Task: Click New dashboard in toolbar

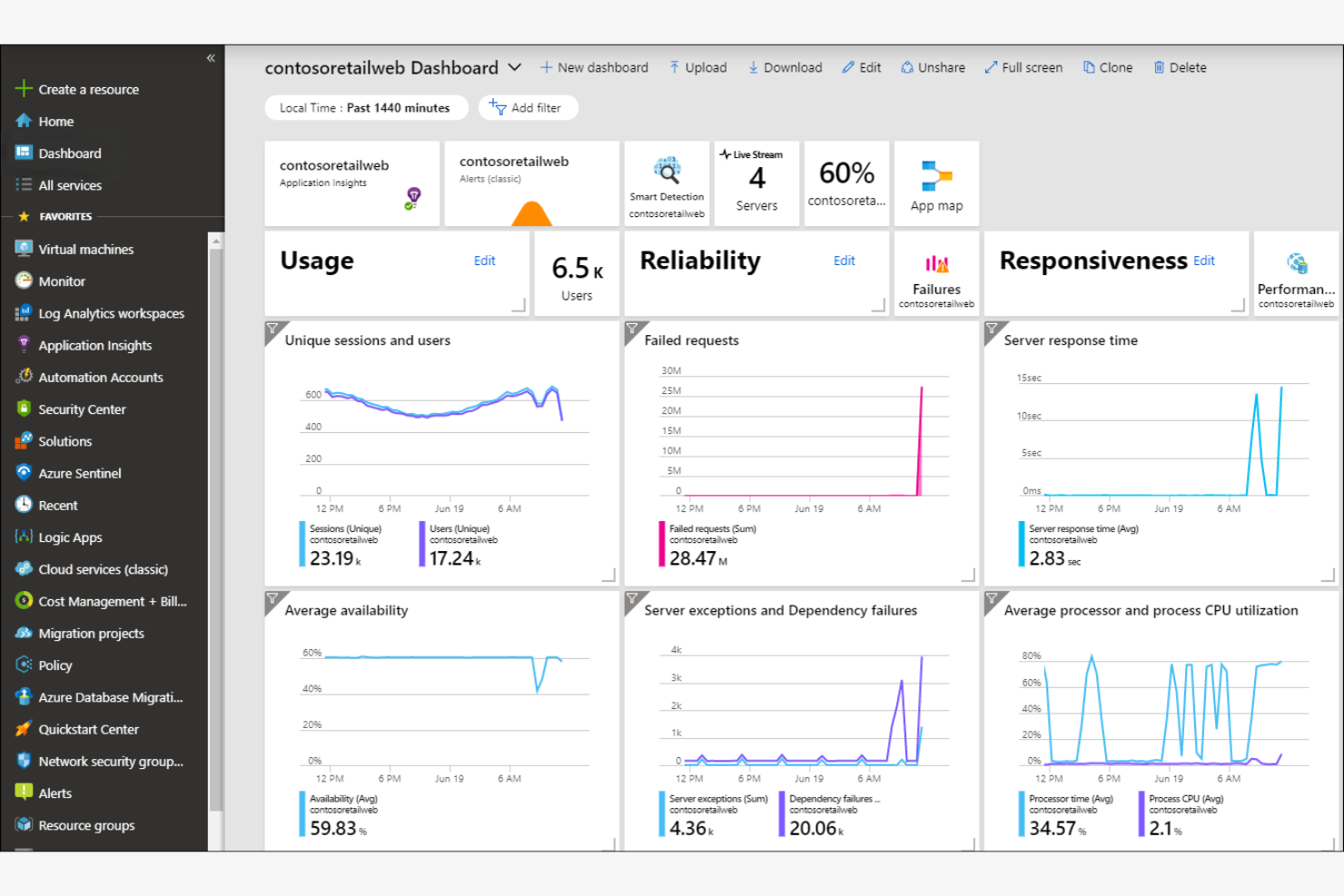Action: (x=594, y=67)
